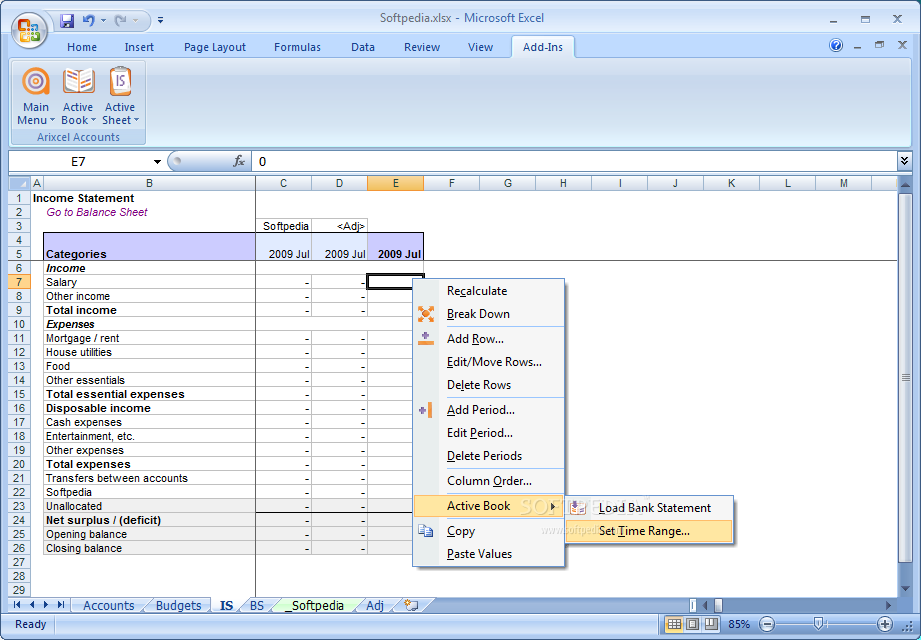921x640 pixels.
Task: Click the horizontal scrollbar right arrow
Action: [889, 605]
